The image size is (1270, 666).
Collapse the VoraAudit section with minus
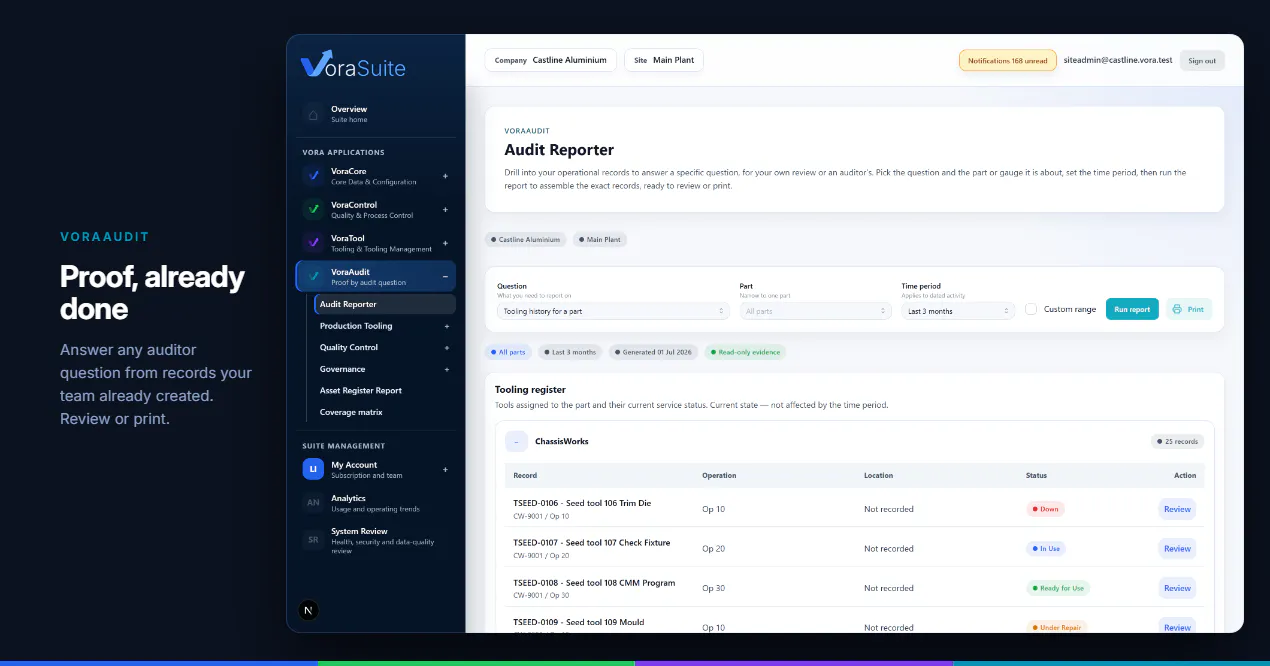point(445,276)
